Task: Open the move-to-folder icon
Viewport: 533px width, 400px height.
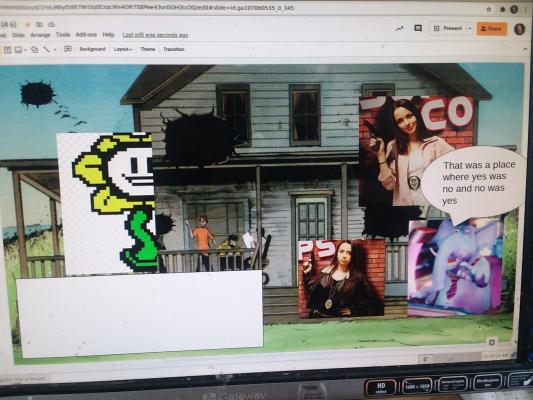Action: click(39, 24)
